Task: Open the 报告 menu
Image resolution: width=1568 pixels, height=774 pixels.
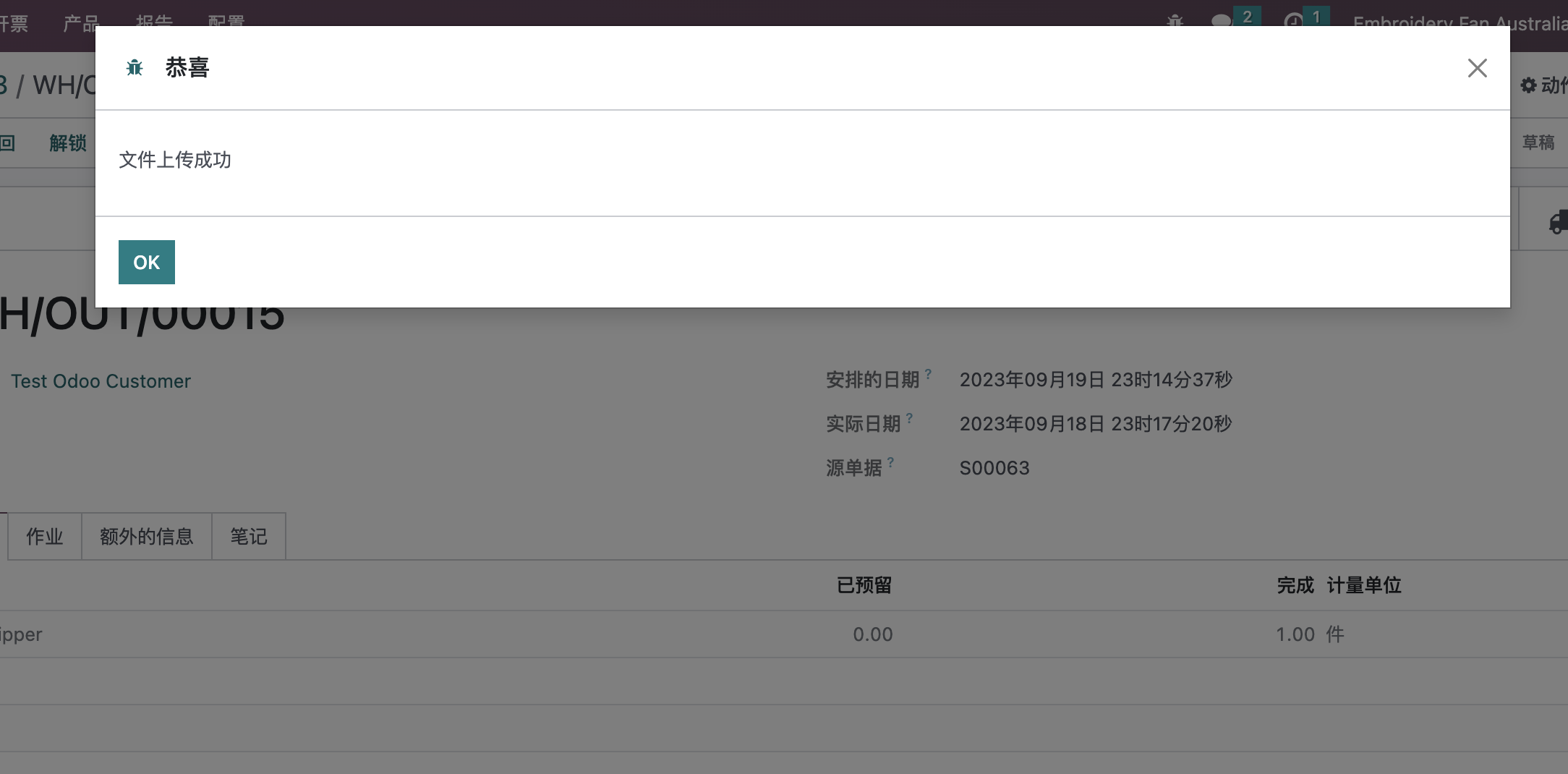Action: [154, 22]
